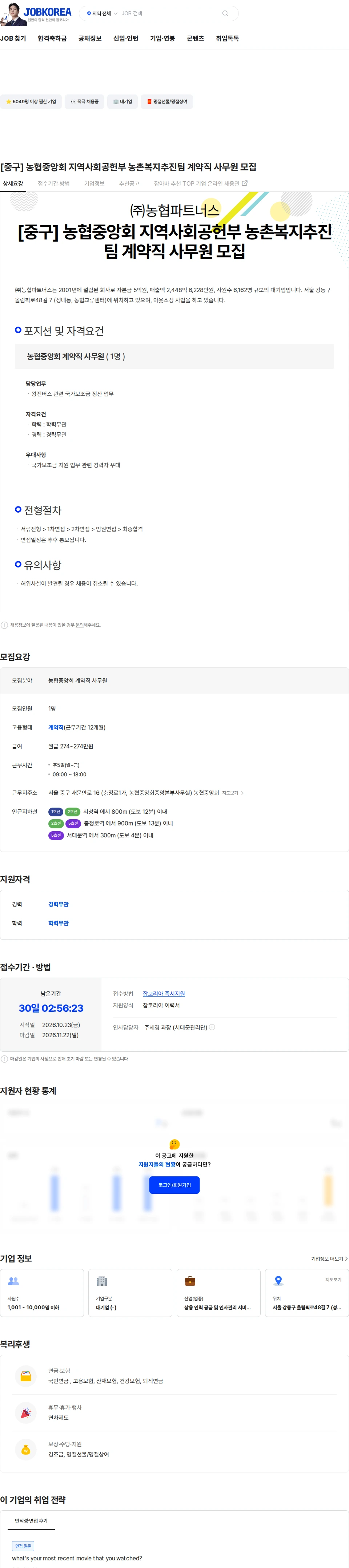The height and width of the screenshot is (1568, 349).
Task: Open the 콘텐츠 menu
Action: 196,39
